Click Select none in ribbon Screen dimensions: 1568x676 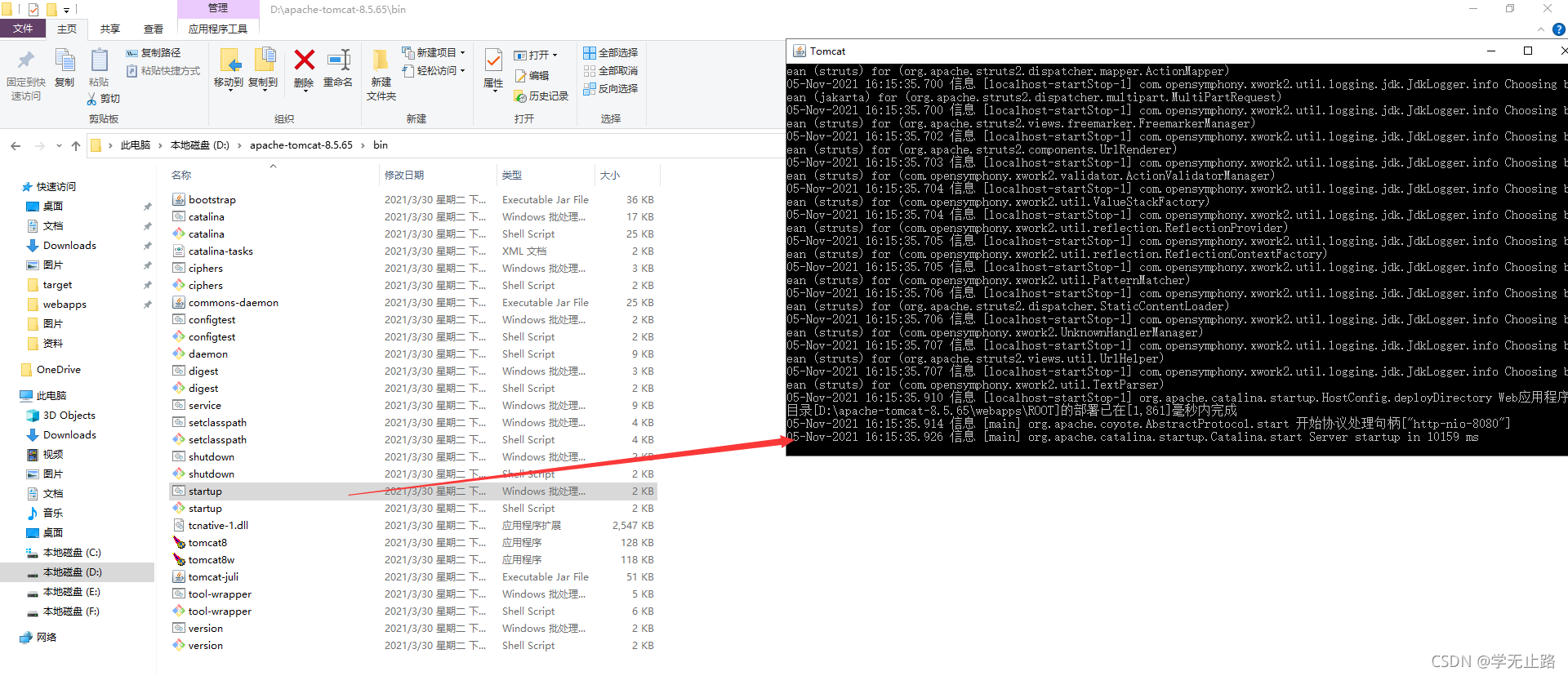click(611, 71)
